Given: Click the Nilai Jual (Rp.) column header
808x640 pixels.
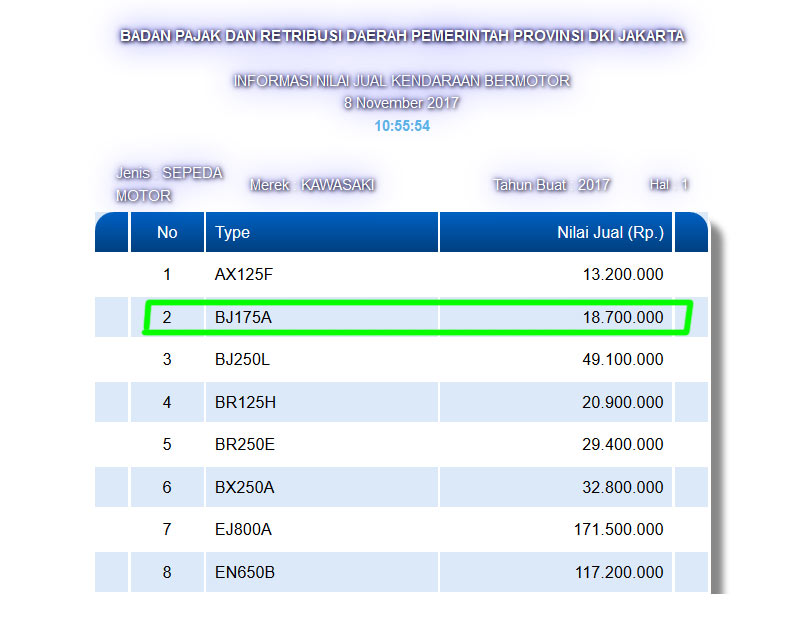Looking at the screenshot, I should (x=556, y=232).
